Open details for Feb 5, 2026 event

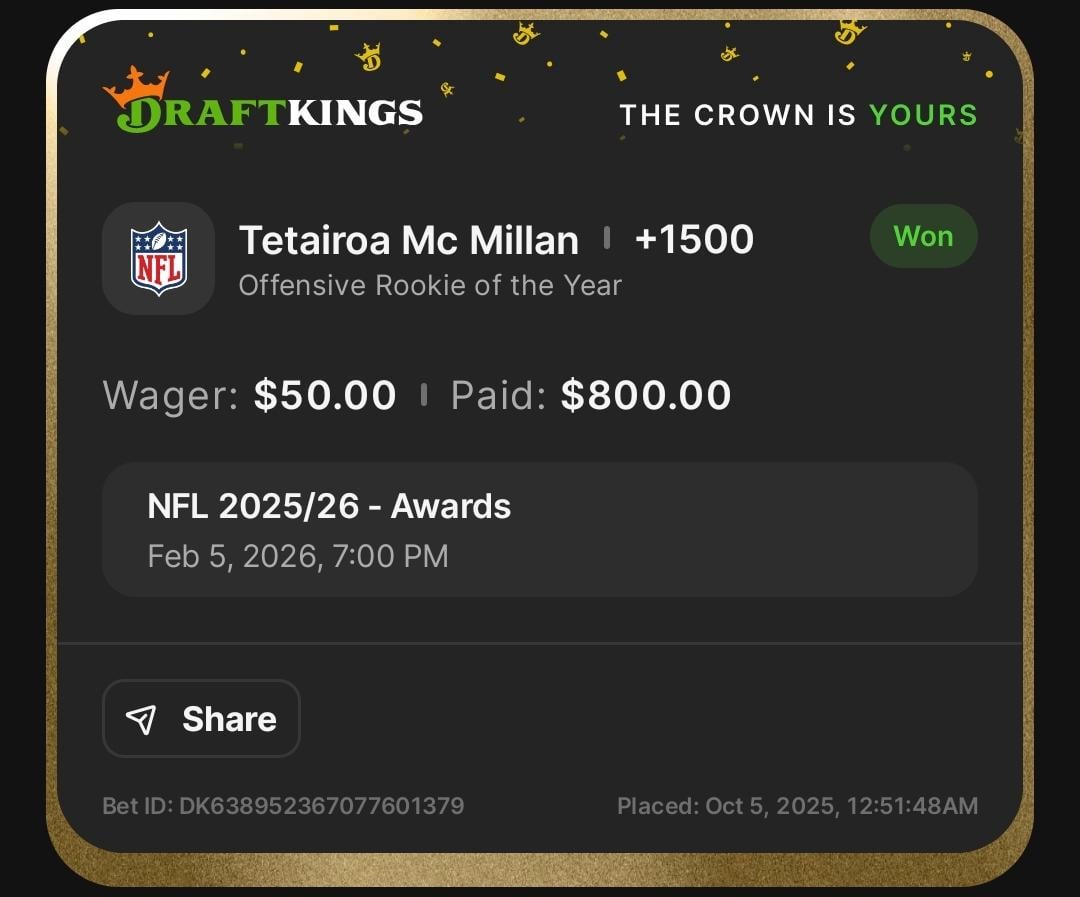tap(300, 556)
